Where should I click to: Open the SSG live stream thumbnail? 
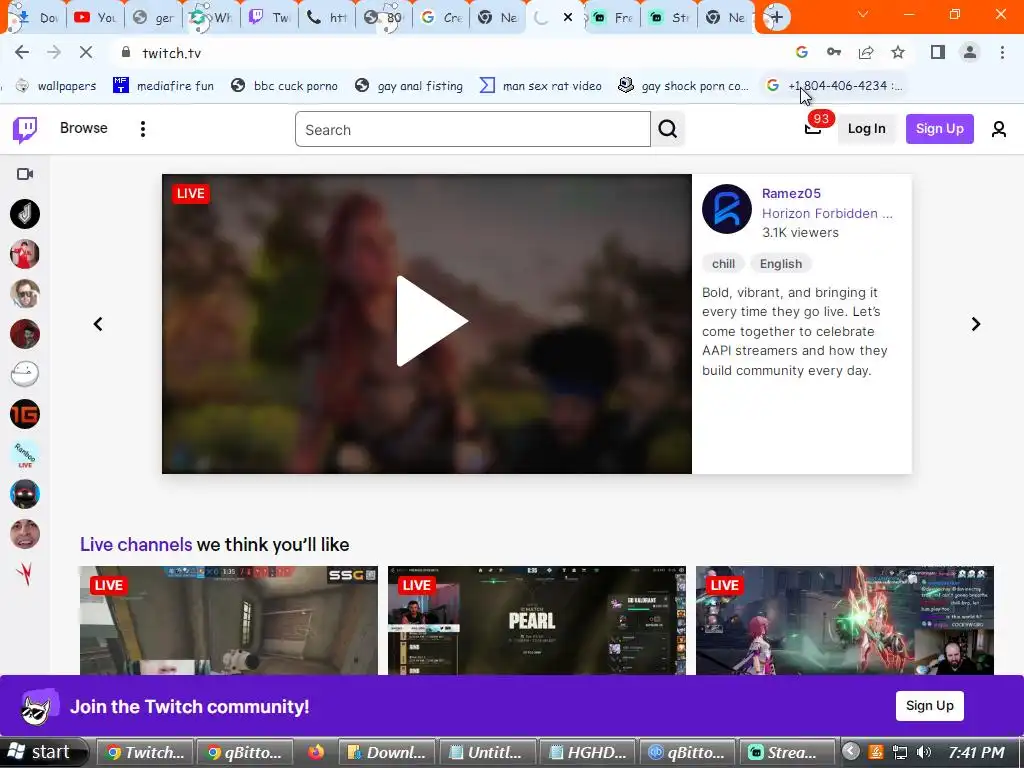(x=229, y=620)
